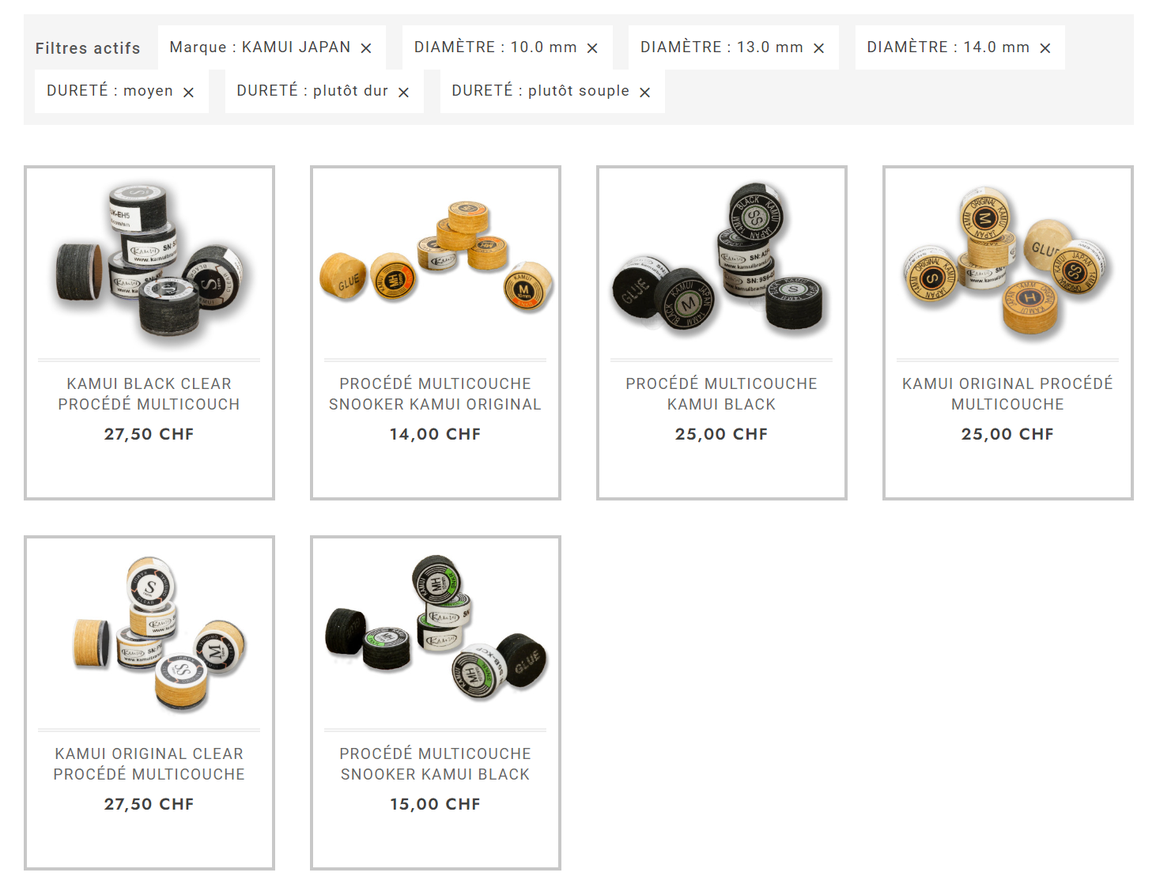Remove the DURETÉ plutôt souple filter
The image size is (1156, 880).
(644, 92)
